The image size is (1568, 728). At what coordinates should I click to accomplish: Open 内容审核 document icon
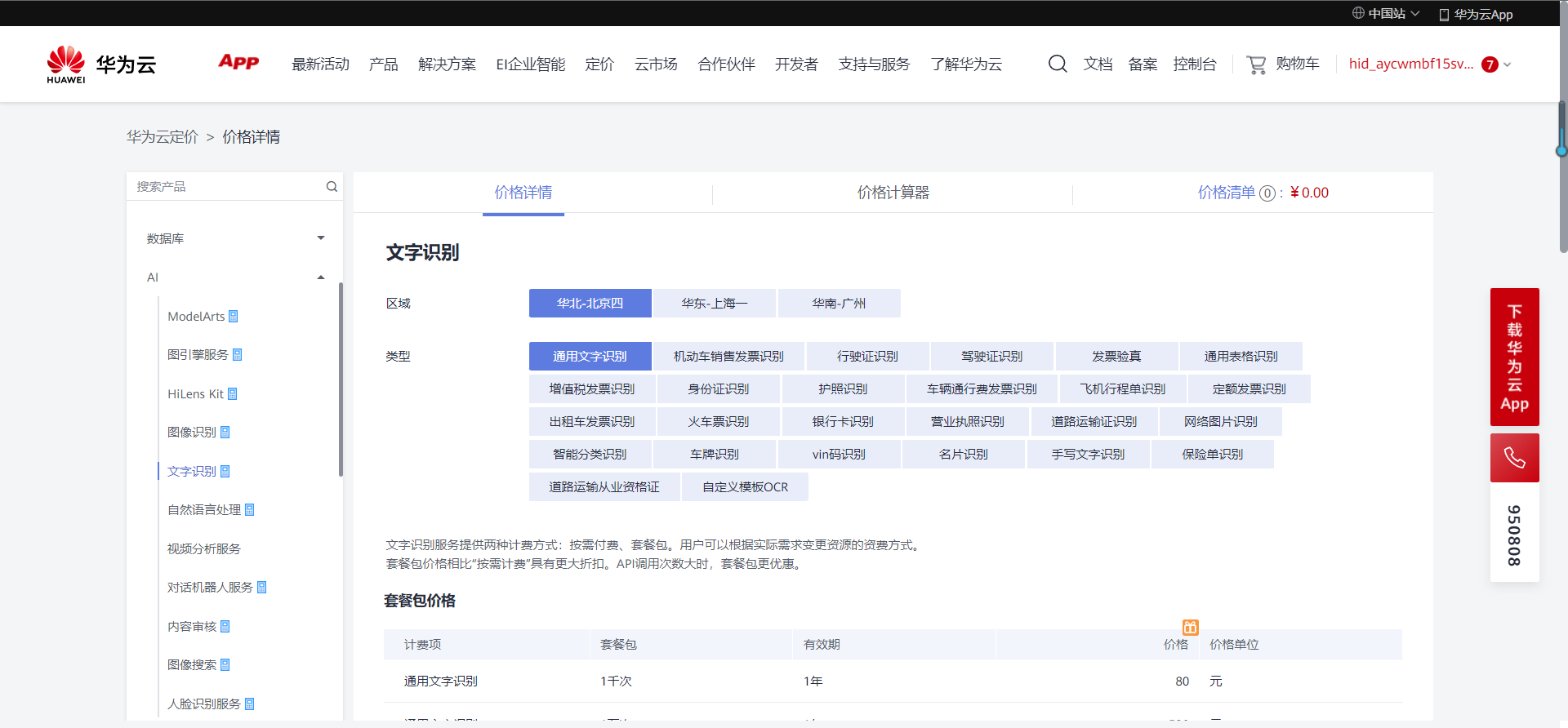[225, 626]
